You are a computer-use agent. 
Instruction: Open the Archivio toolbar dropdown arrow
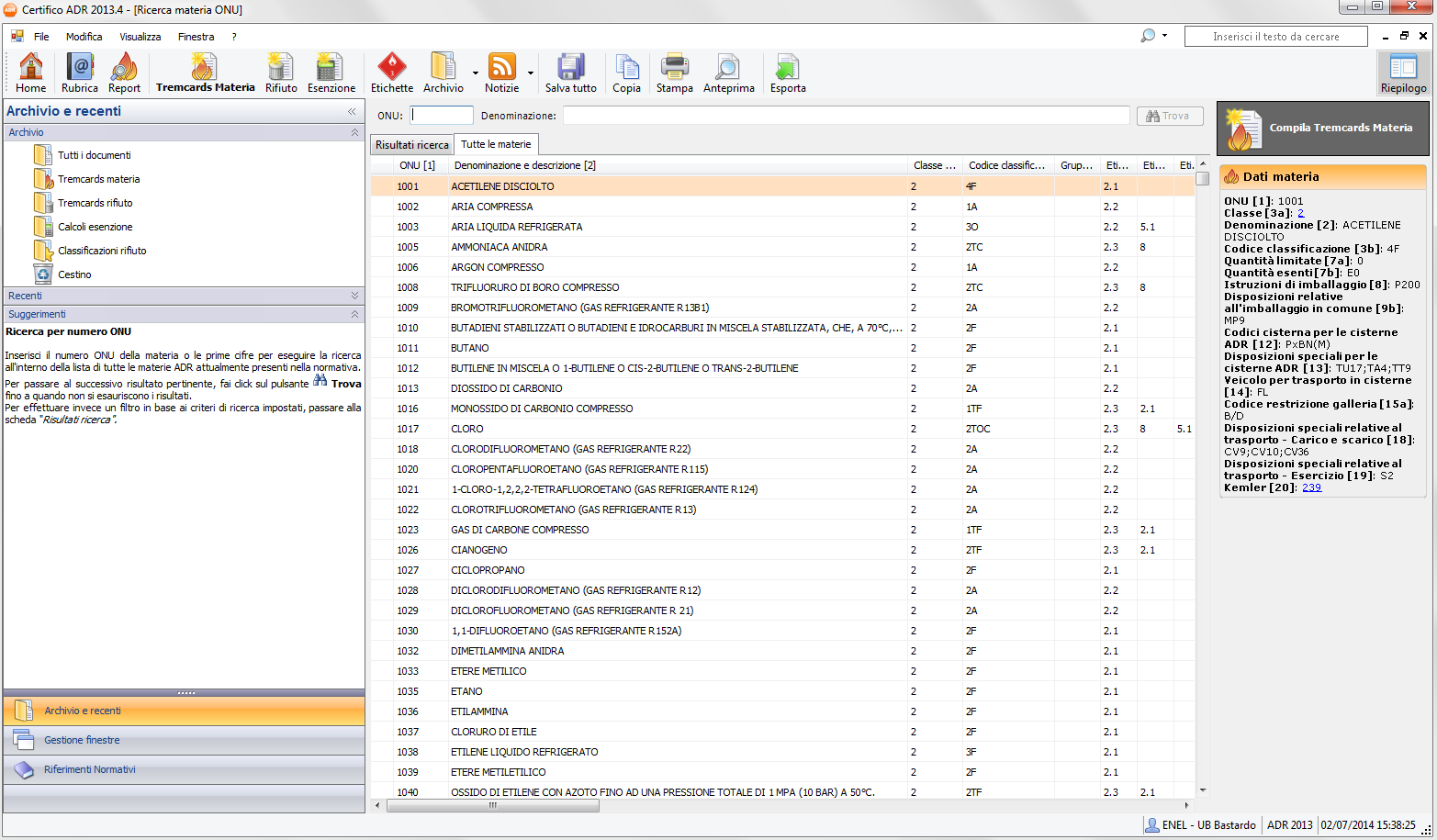tap(476, 73)
